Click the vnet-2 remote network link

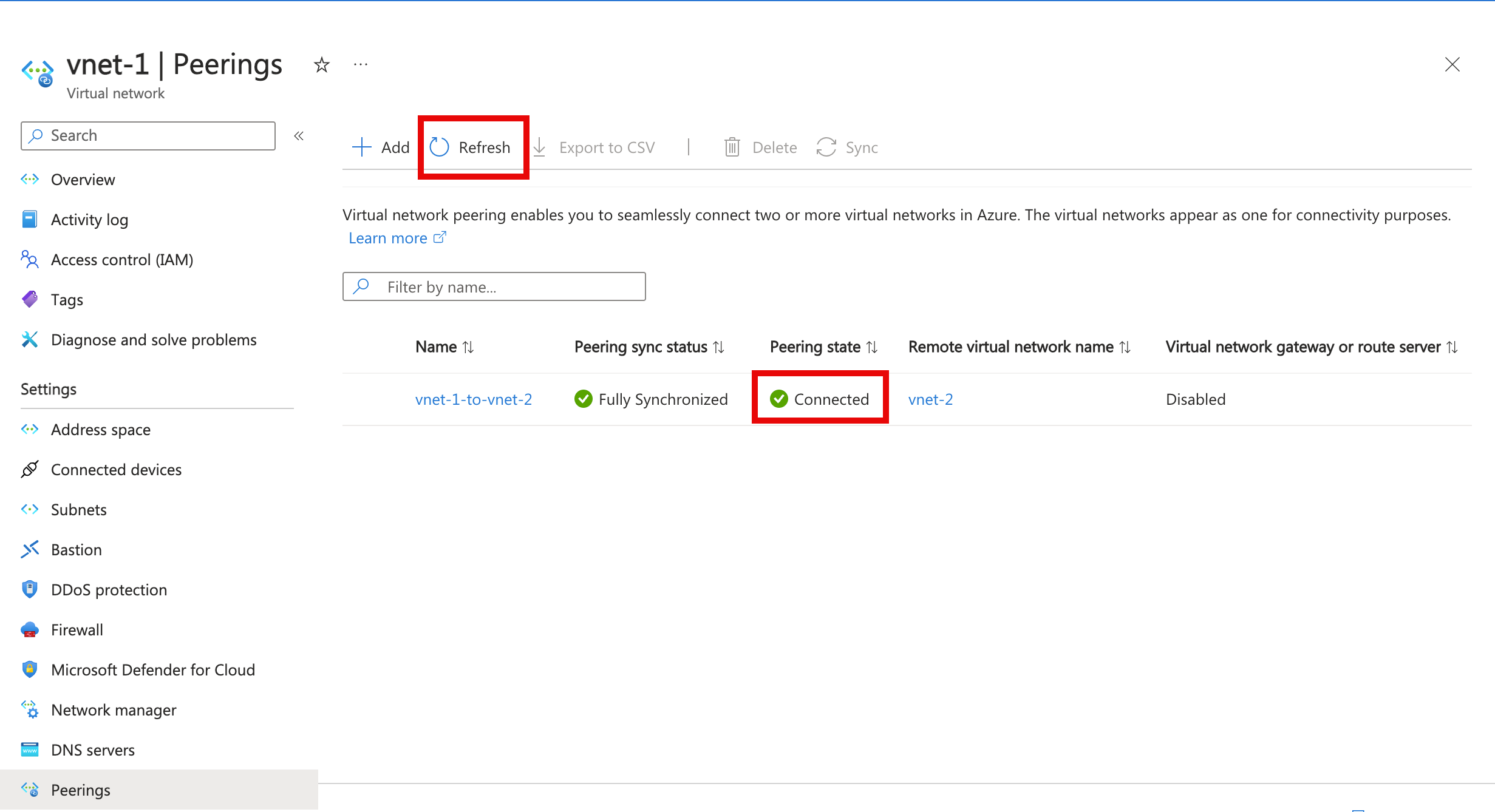929,398
